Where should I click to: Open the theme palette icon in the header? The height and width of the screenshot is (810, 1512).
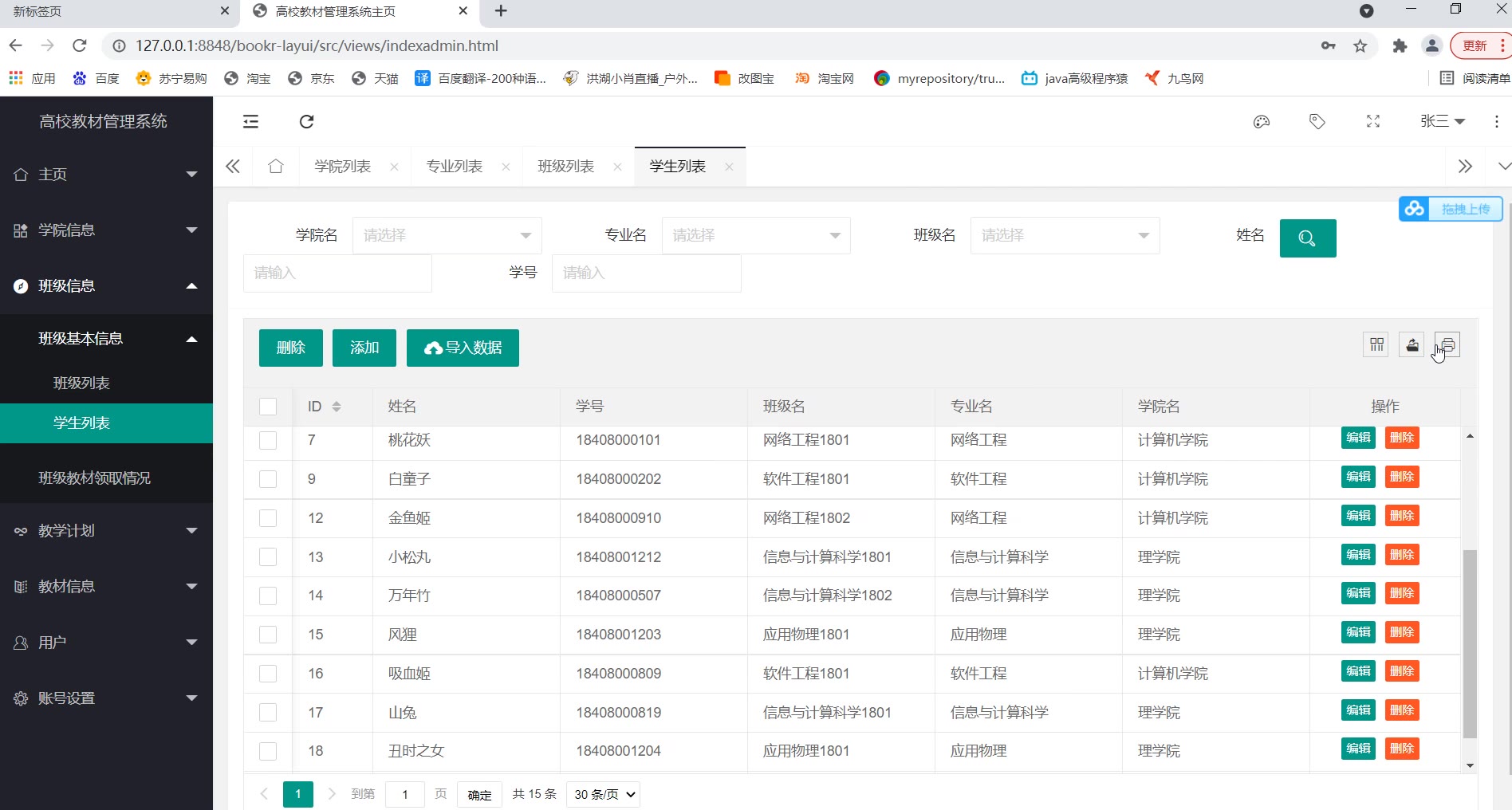(x=1261, y=121)
